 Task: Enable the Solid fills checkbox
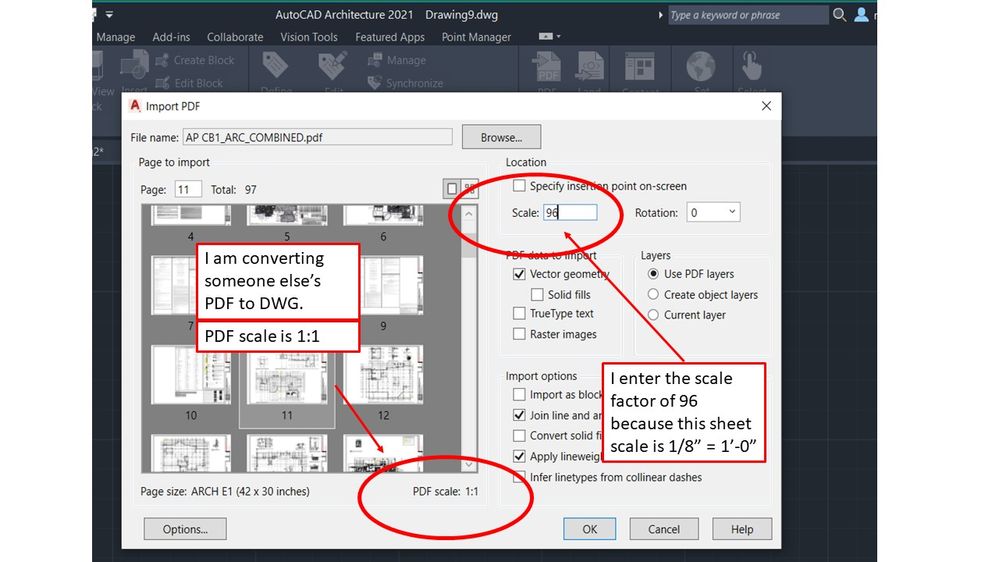click(537, 294)
